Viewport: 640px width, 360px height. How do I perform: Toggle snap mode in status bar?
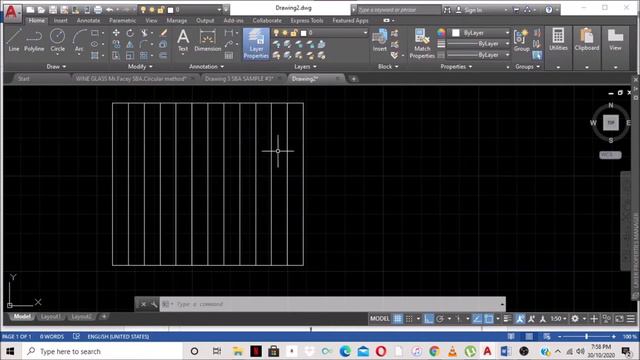(x=409, y=319)
